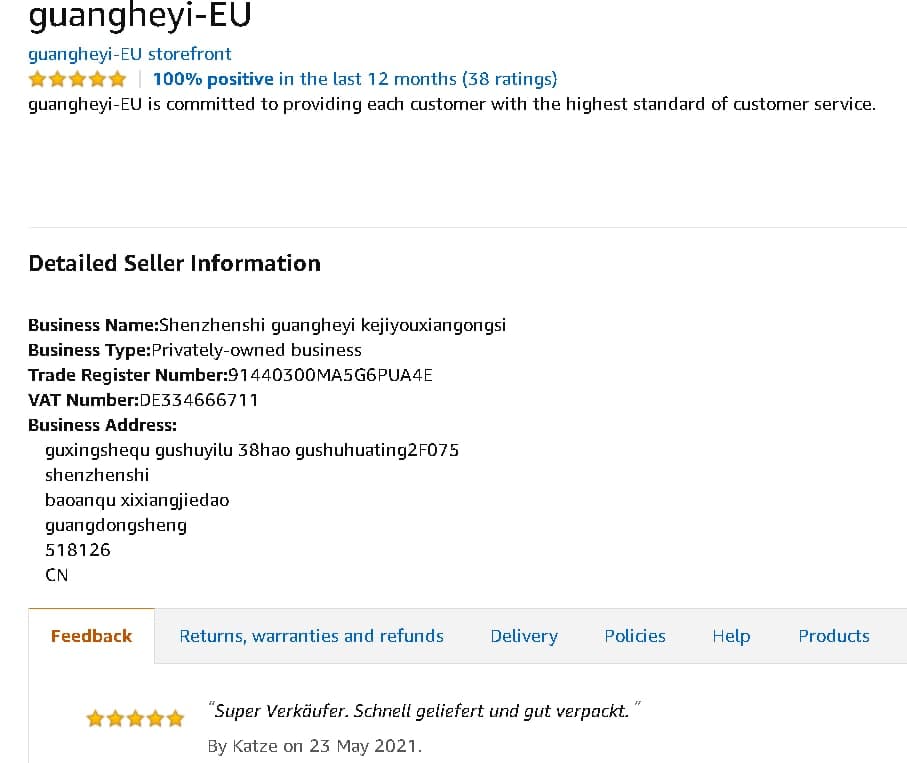
Task: Click the Detailed Seller Information heading
Action: click(175, 263)
